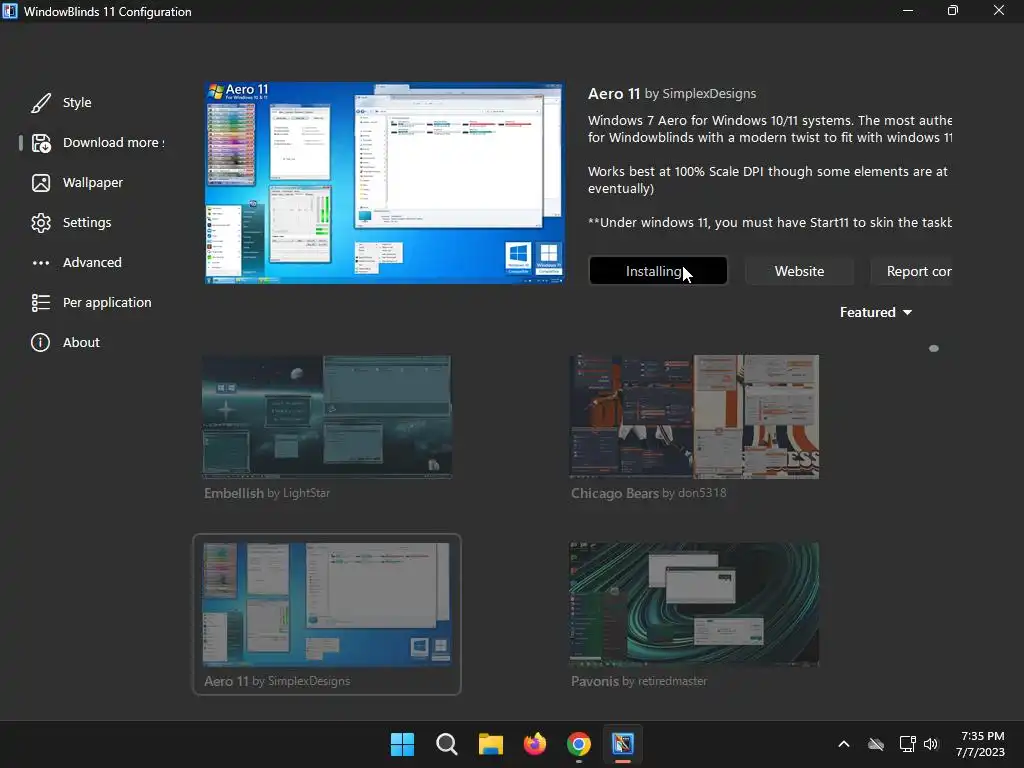This screenshot has height=768, width=1024.
Task: Click the WindowBlinds taskbar icon
Action: 623,744
